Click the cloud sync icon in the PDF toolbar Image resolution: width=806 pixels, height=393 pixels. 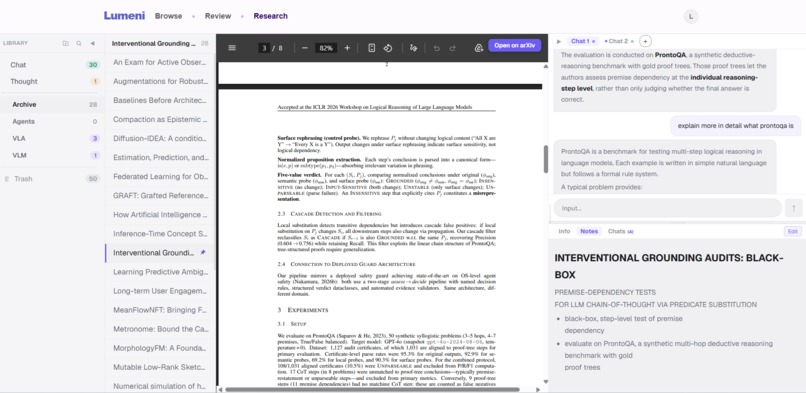click(x=479, y=48)
